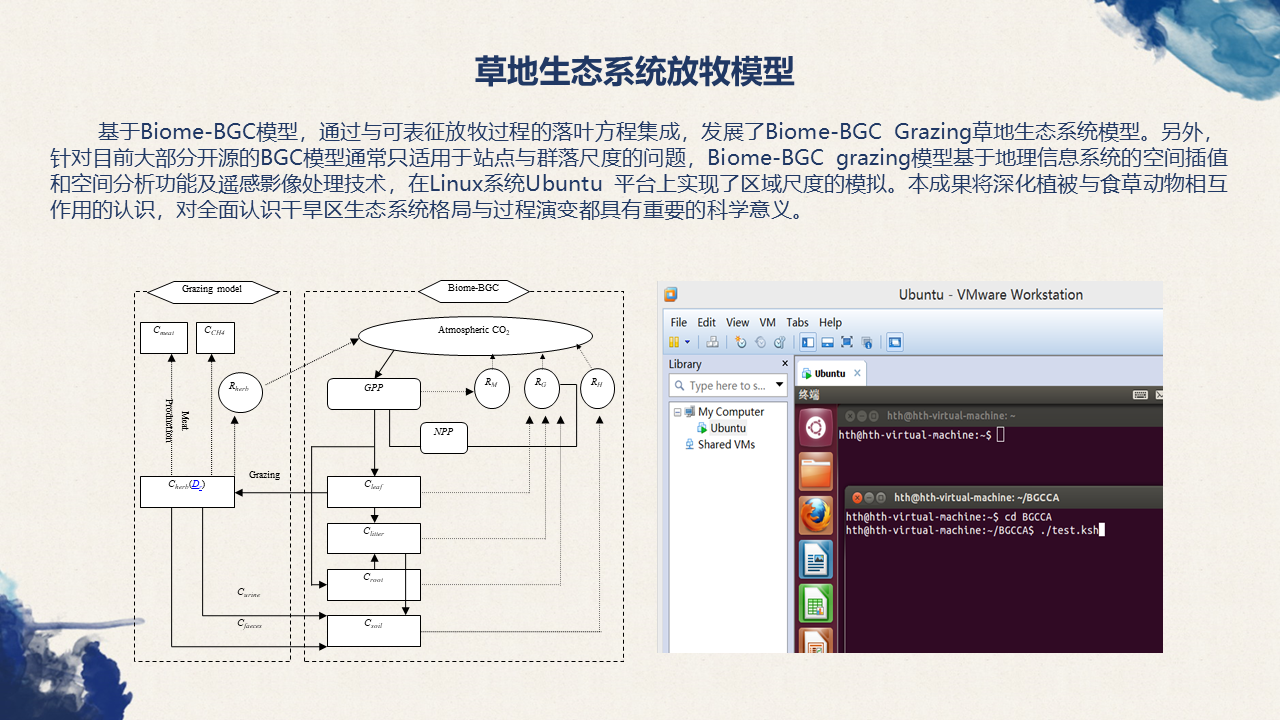Open the File menu

point(678,322)
